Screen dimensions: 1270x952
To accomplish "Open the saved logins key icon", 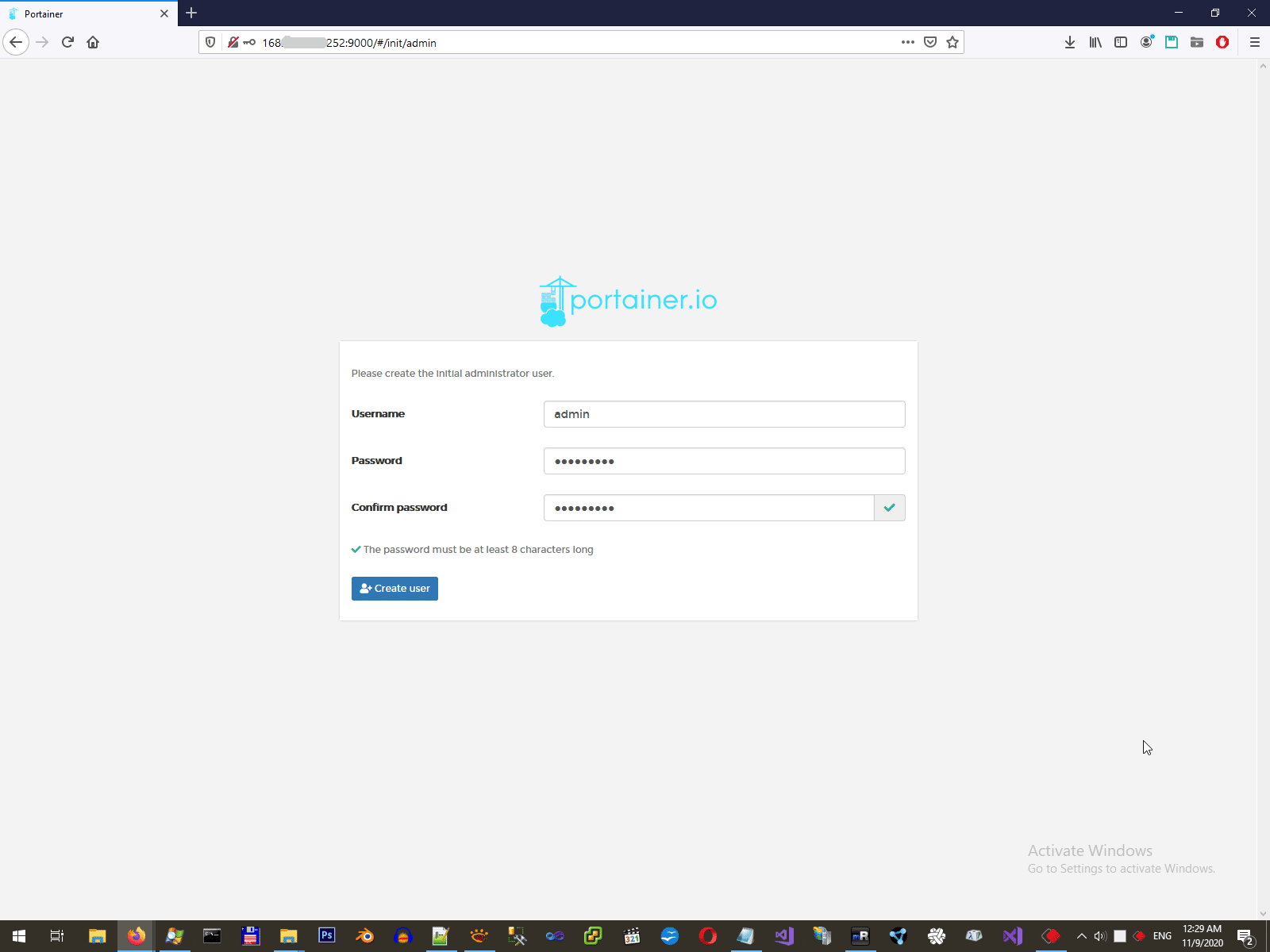I will pyautogui.click(x=249, y=43).
